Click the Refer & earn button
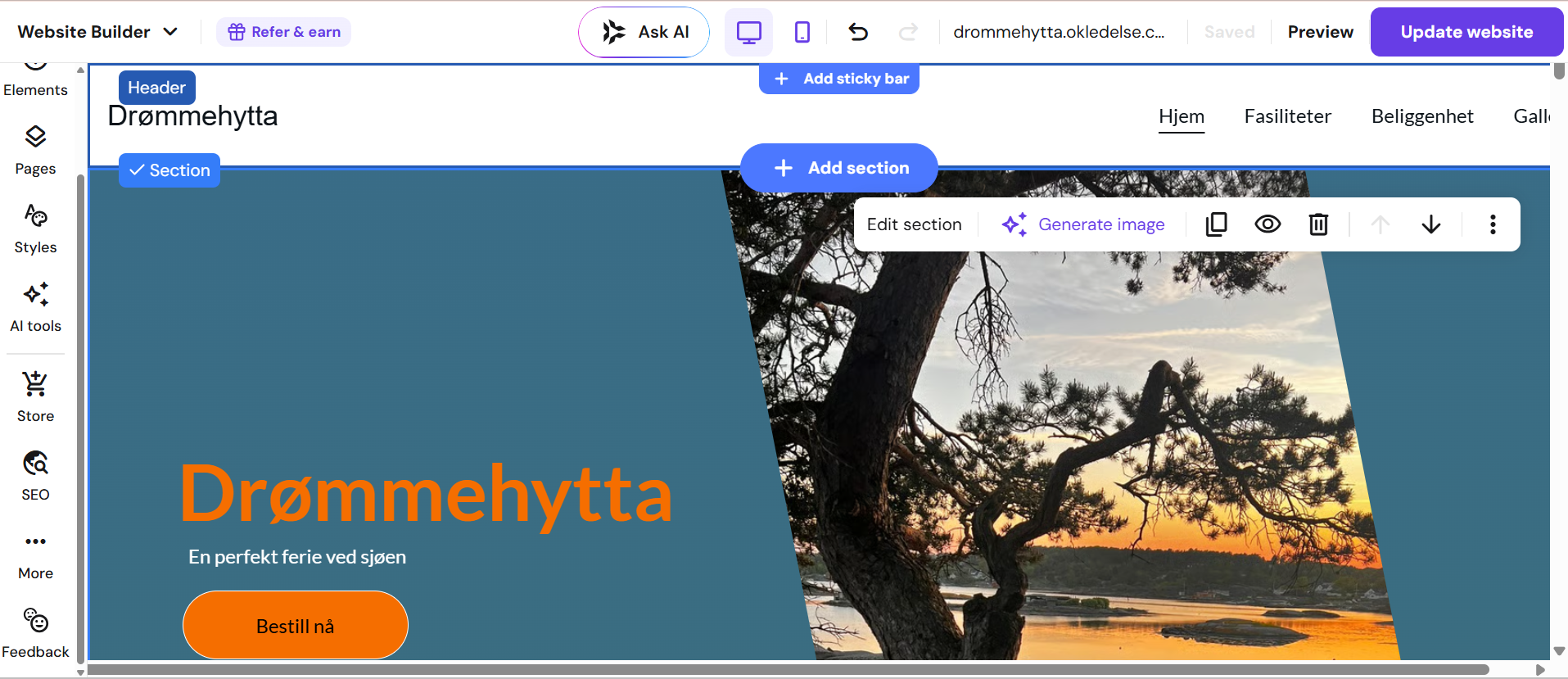Viewport: 1568px width, 679px height. tap(283, 32)
